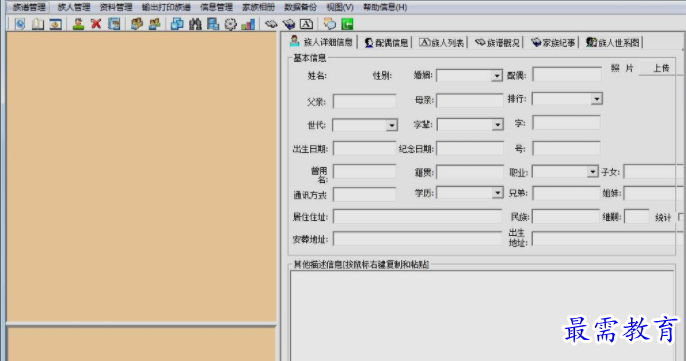Open the 数据备份 menu
This screenshot has height=361, width=686.
pos(301,7)
